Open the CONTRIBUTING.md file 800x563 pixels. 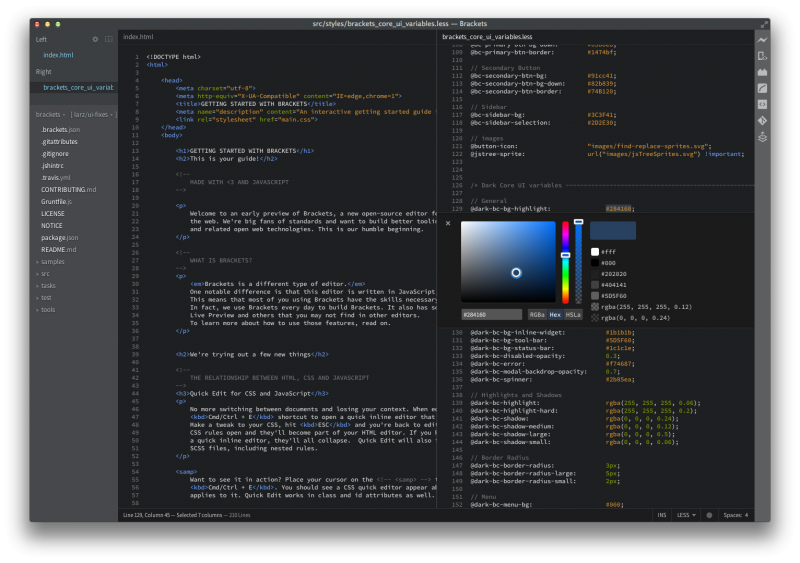(68, 190)
